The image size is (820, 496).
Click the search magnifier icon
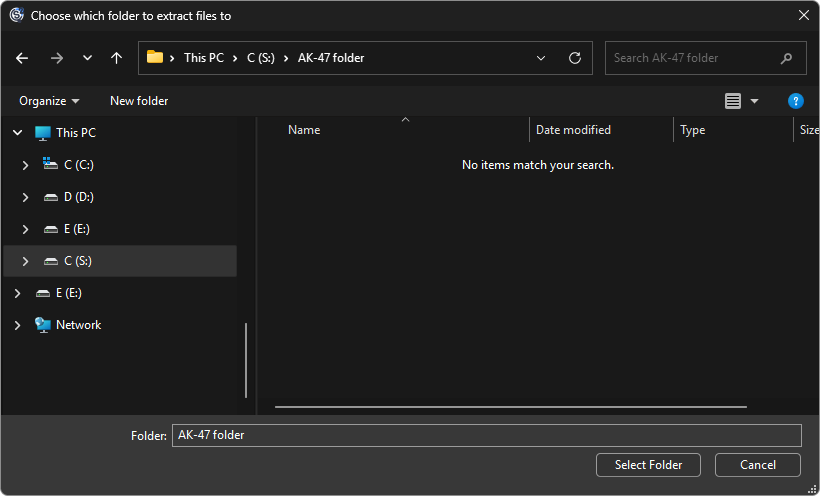click(786, 58)
